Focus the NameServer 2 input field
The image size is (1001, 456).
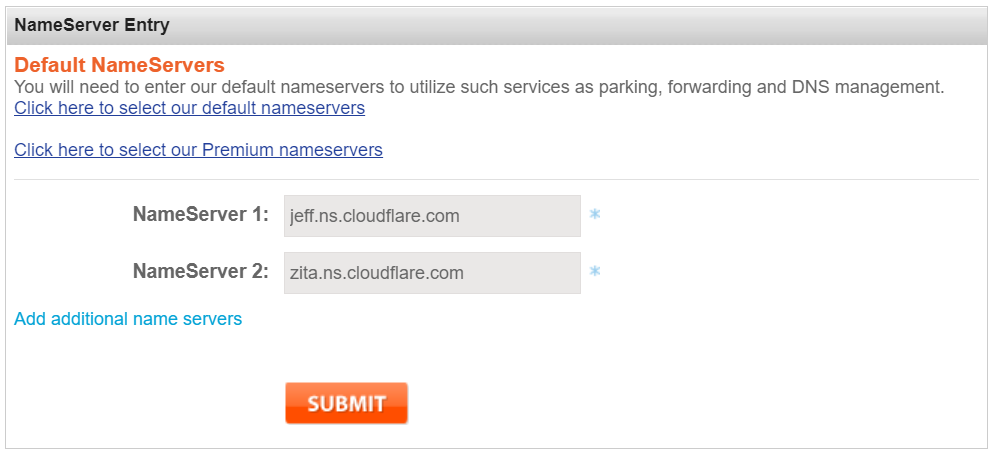pos(432,273)
